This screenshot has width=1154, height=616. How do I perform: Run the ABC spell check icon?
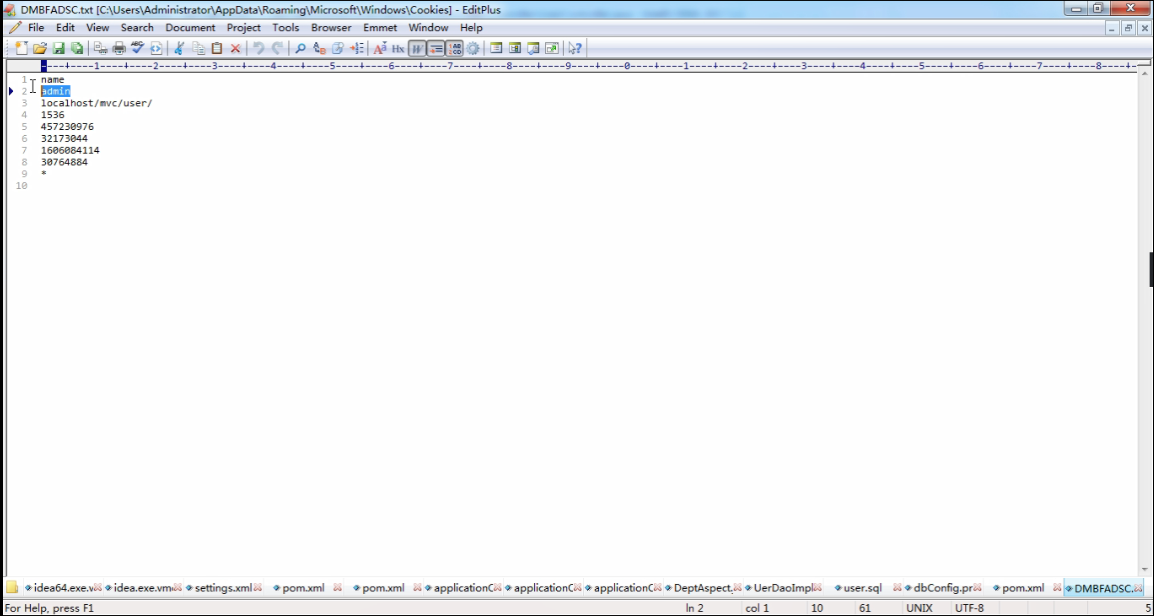click(x=138, y=49)
